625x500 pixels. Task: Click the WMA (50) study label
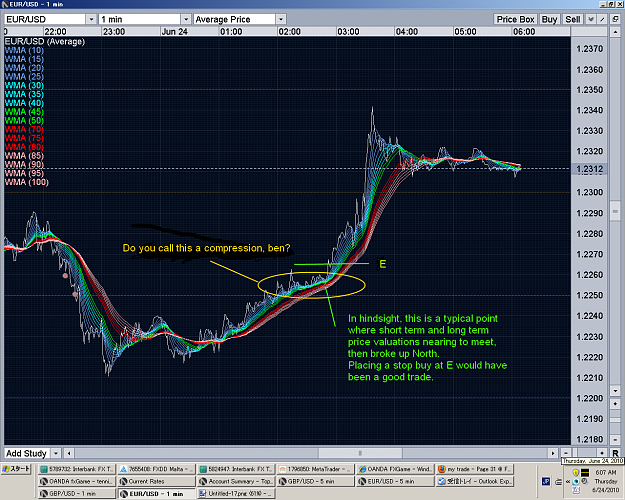click(x=24, y=120)
